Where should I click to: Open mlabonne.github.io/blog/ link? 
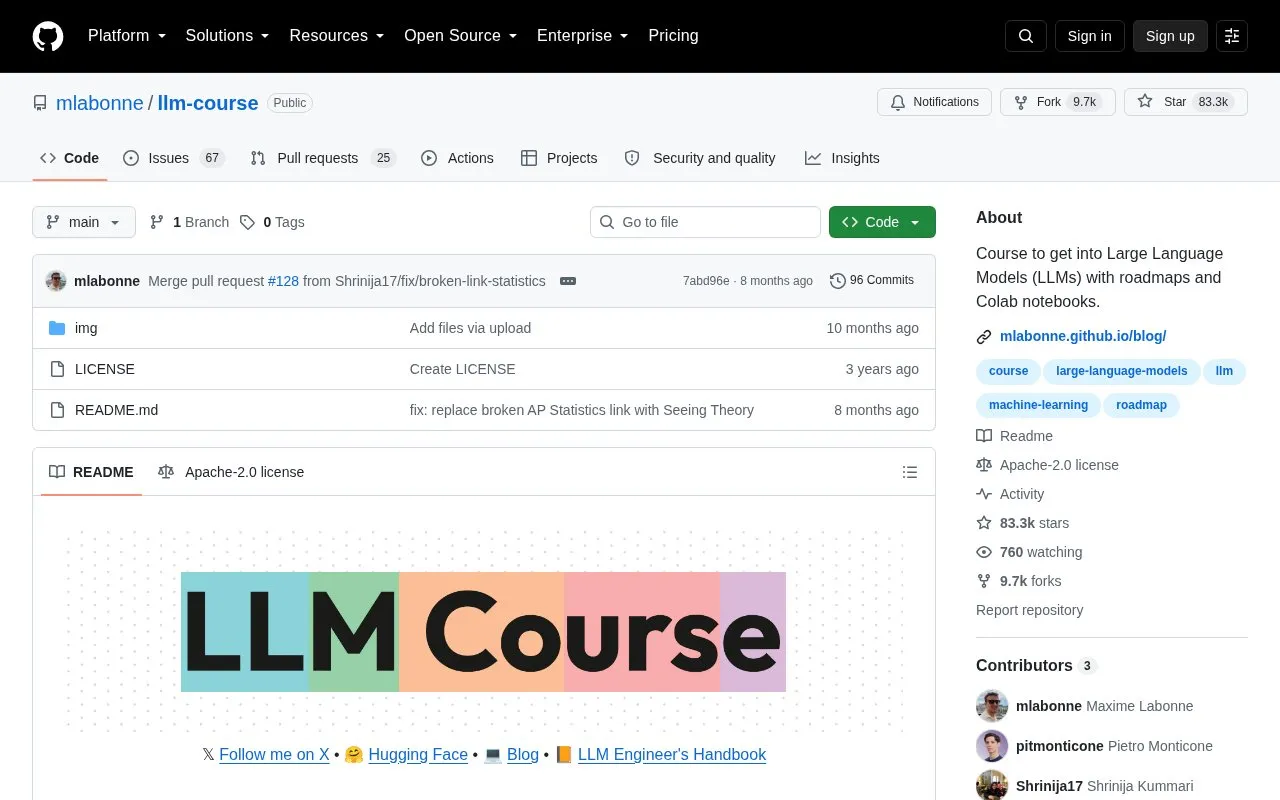click(1083, 336)
